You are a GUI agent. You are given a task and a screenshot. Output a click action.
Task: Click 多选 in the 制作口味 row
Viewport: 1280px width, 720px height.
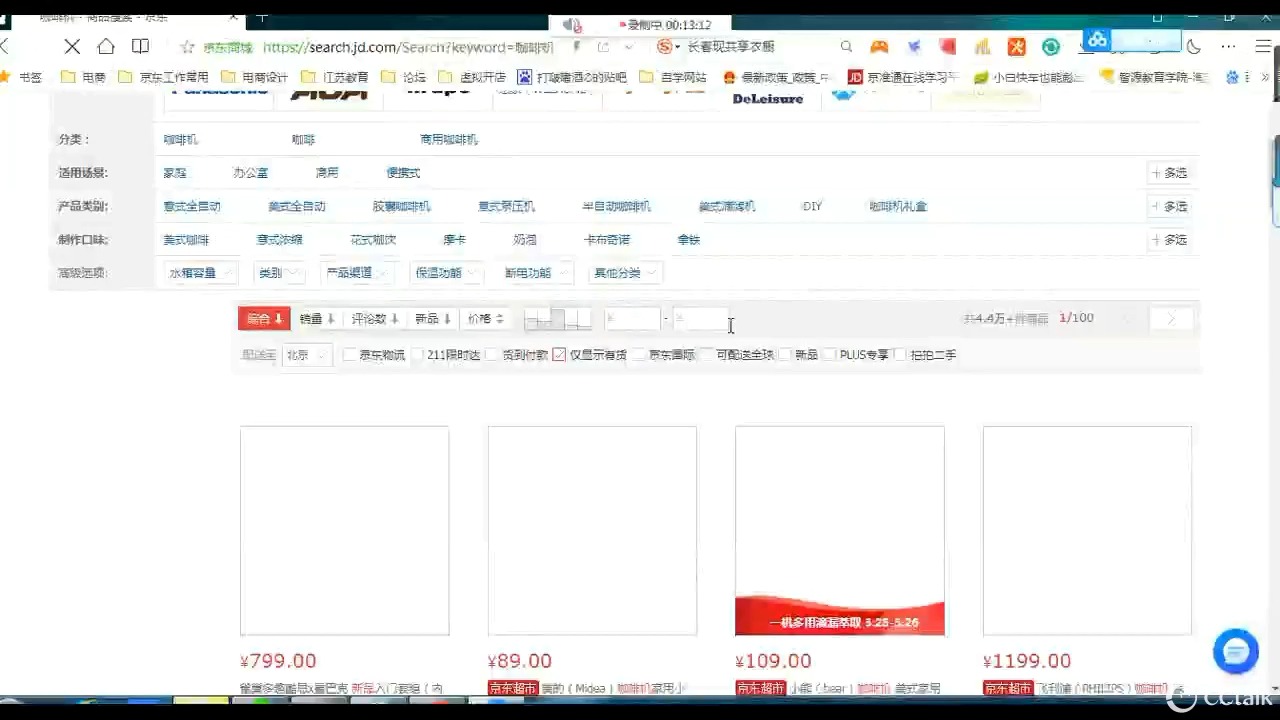(1169, 240)
